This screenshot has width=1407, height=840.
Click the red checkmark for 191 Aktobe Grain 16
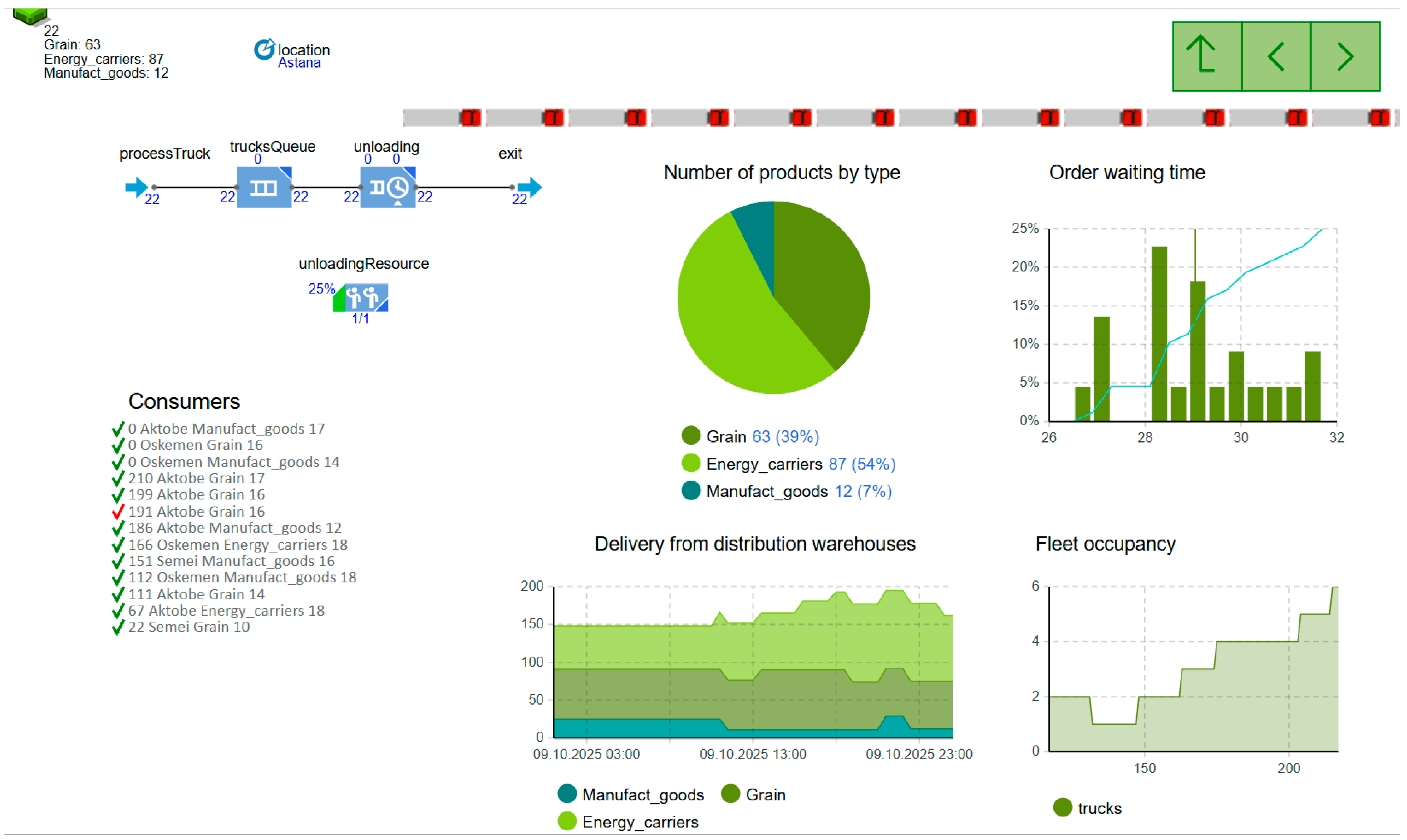(118, 512)
